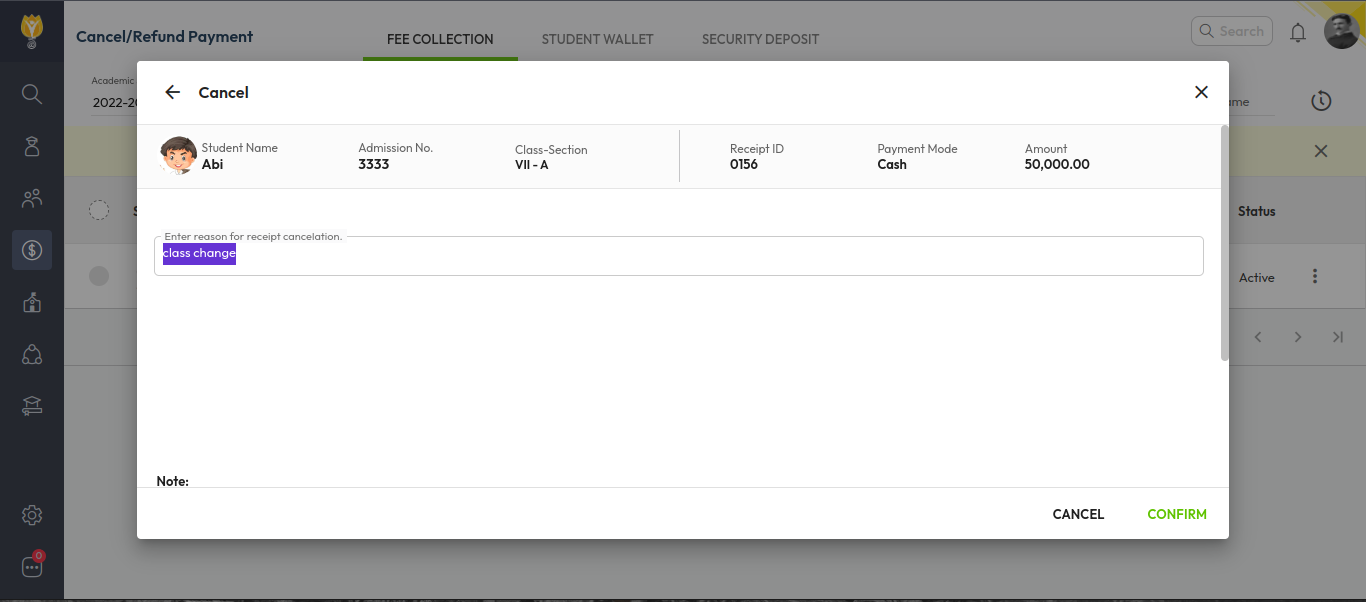The height and width of the screenshot is (602, 1366).
Task: Open the fee dollar icon in sidebar
Action: (32, 250)
